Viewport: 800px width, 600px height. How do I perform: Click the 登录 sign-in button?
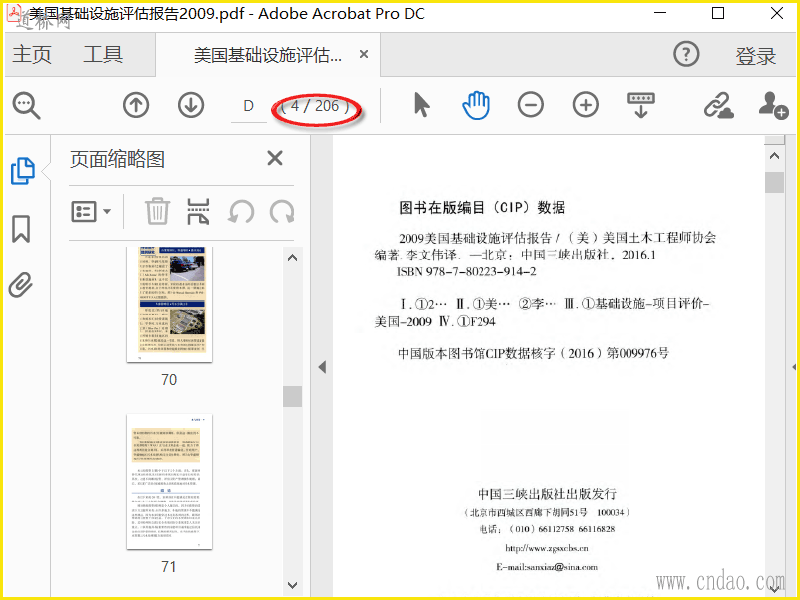[x=756, y=56]
